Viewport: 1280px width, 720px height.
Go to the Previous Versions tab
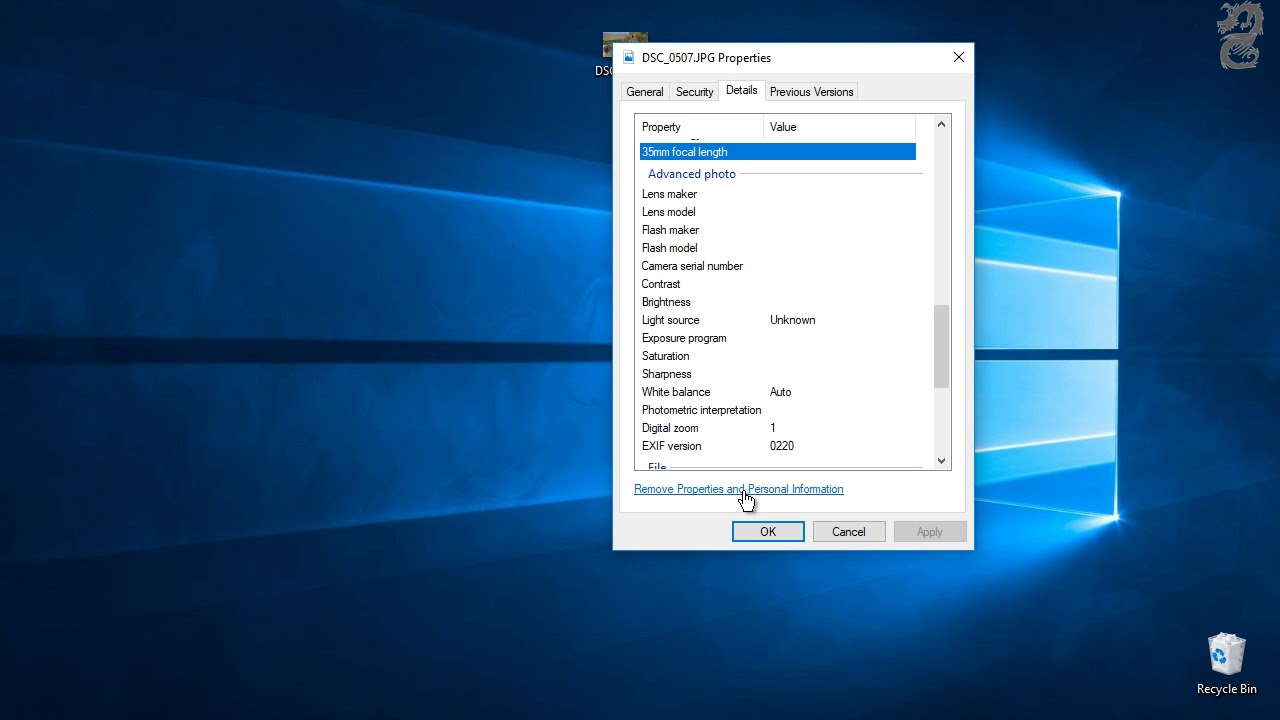click(811, 92)
